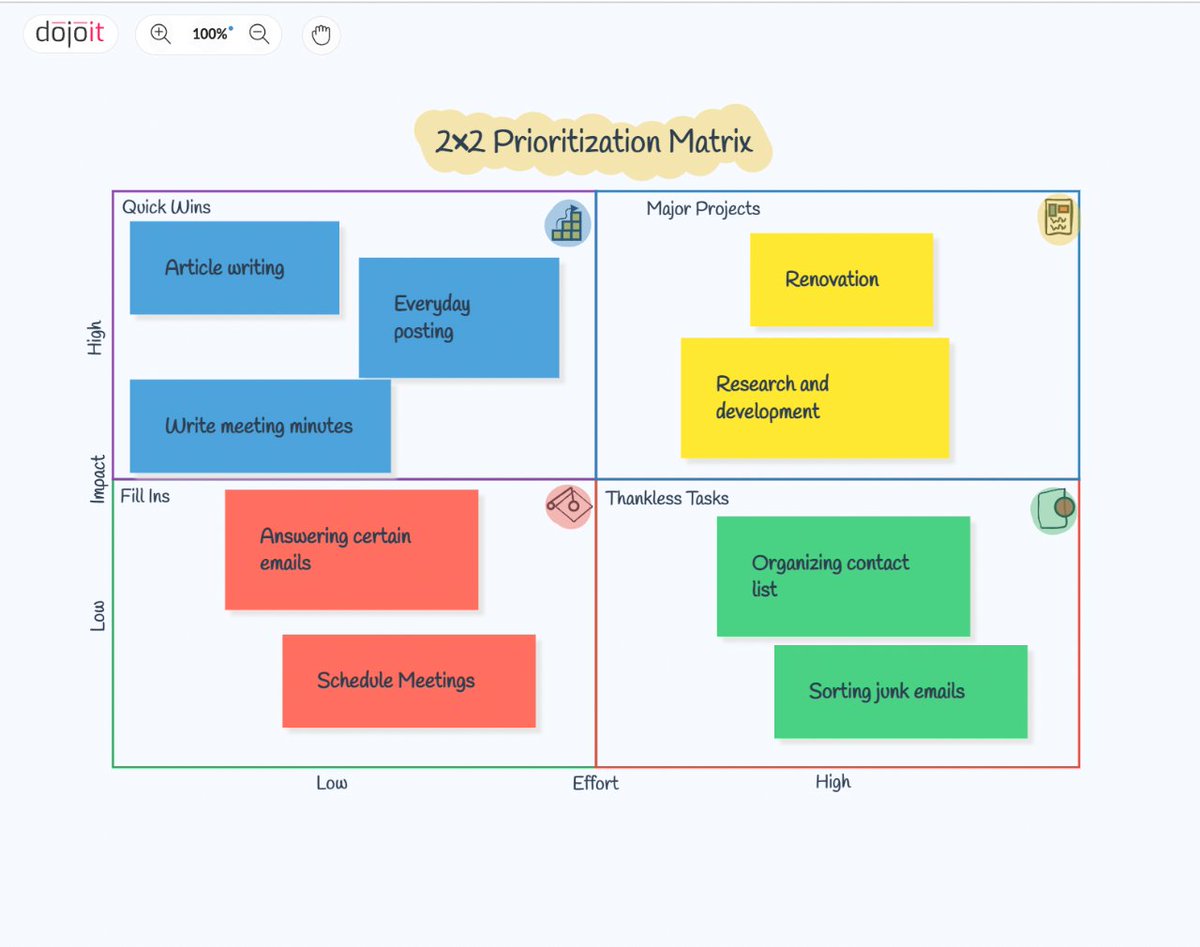
Task: Click the Effort axis label
Action: 596,783
